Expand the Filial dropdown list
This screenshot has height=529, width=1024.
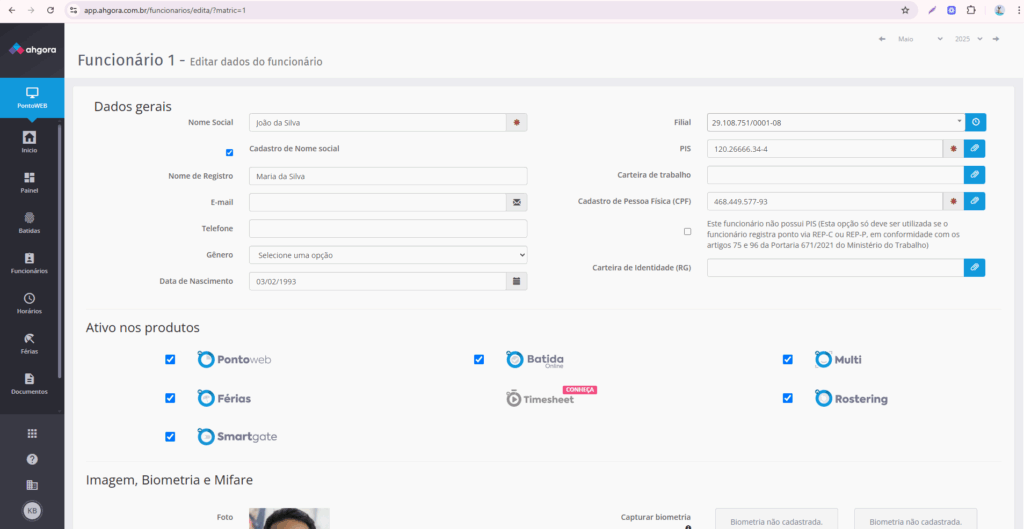pos(835,122)
